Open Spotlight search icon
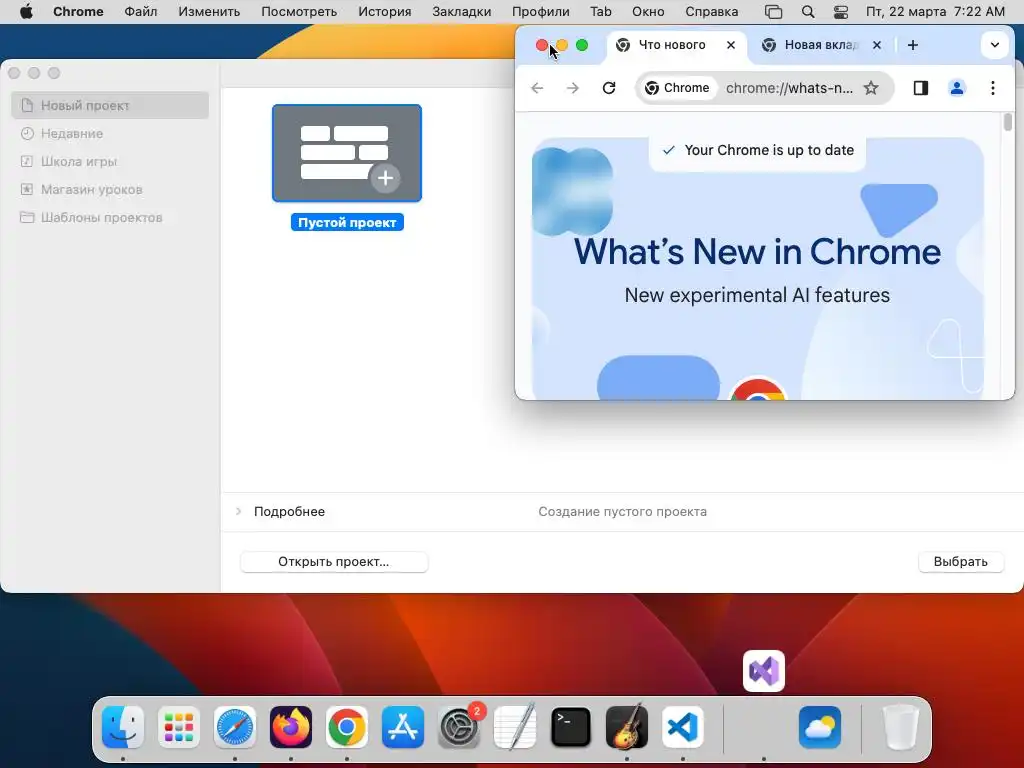Image resolution: width=1024 pixels, height=768 pixels. [808, 12]
